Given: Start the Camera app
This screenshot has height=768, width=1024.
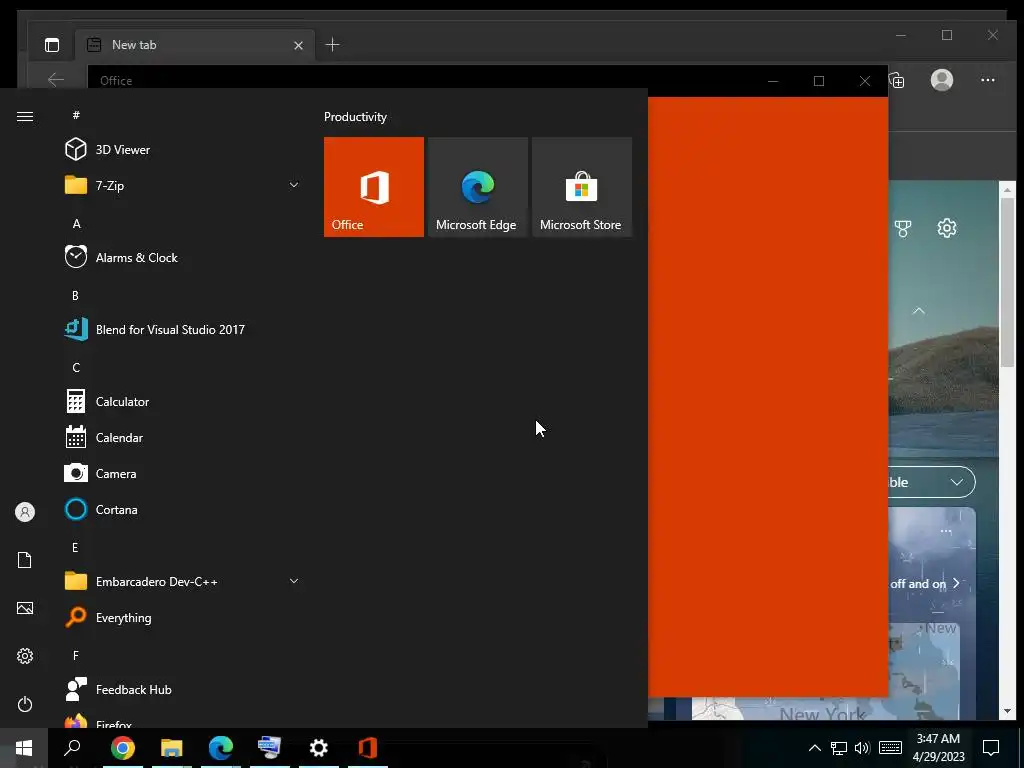Looking at the screenshot, I should click(x=183, y=473).
